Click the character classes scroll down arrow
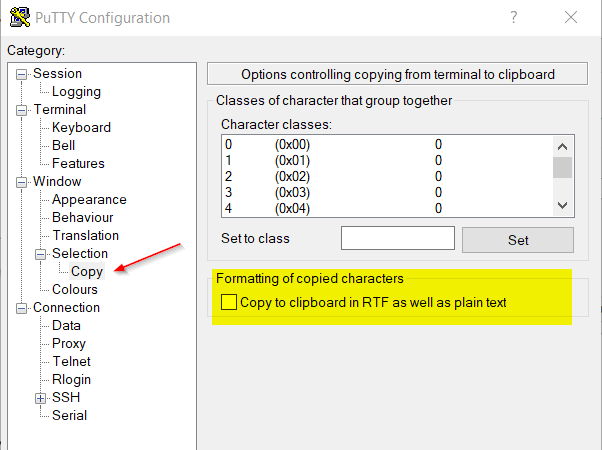 tap(562, 205)
